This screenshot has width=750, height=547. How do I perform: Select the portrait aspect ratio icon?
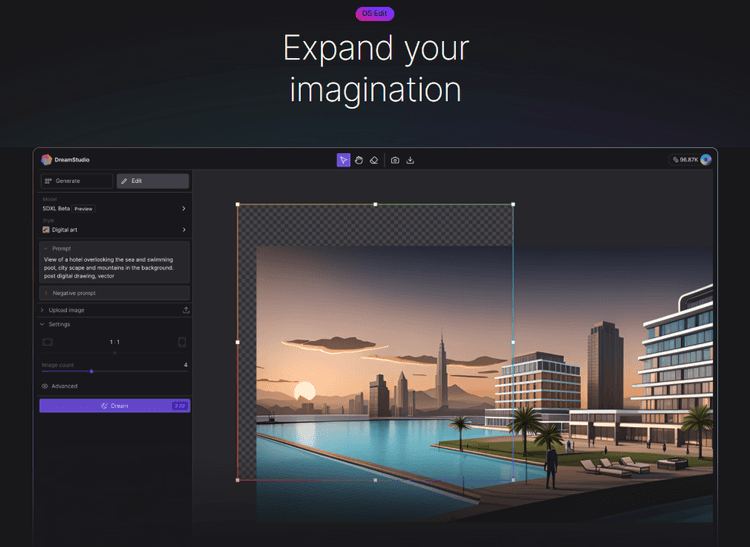182,342
